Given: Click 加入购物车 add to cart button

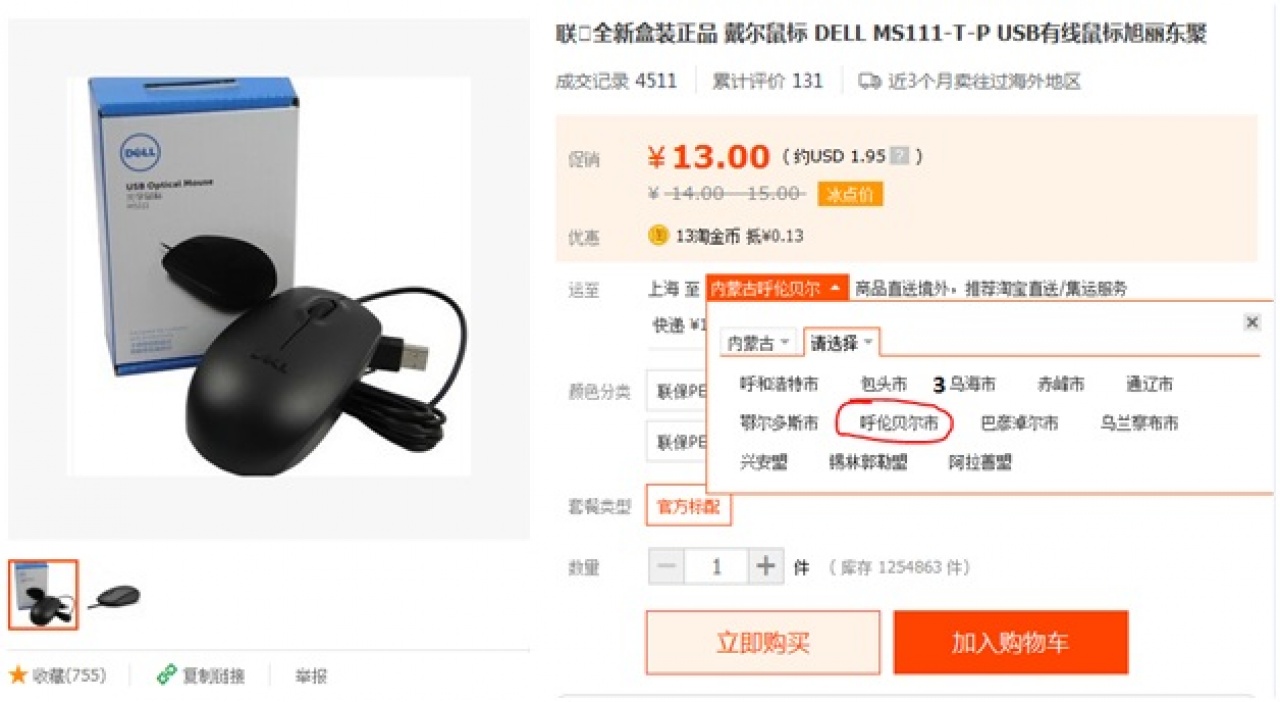Looking at the screenshot, I should pos(1011,643).
